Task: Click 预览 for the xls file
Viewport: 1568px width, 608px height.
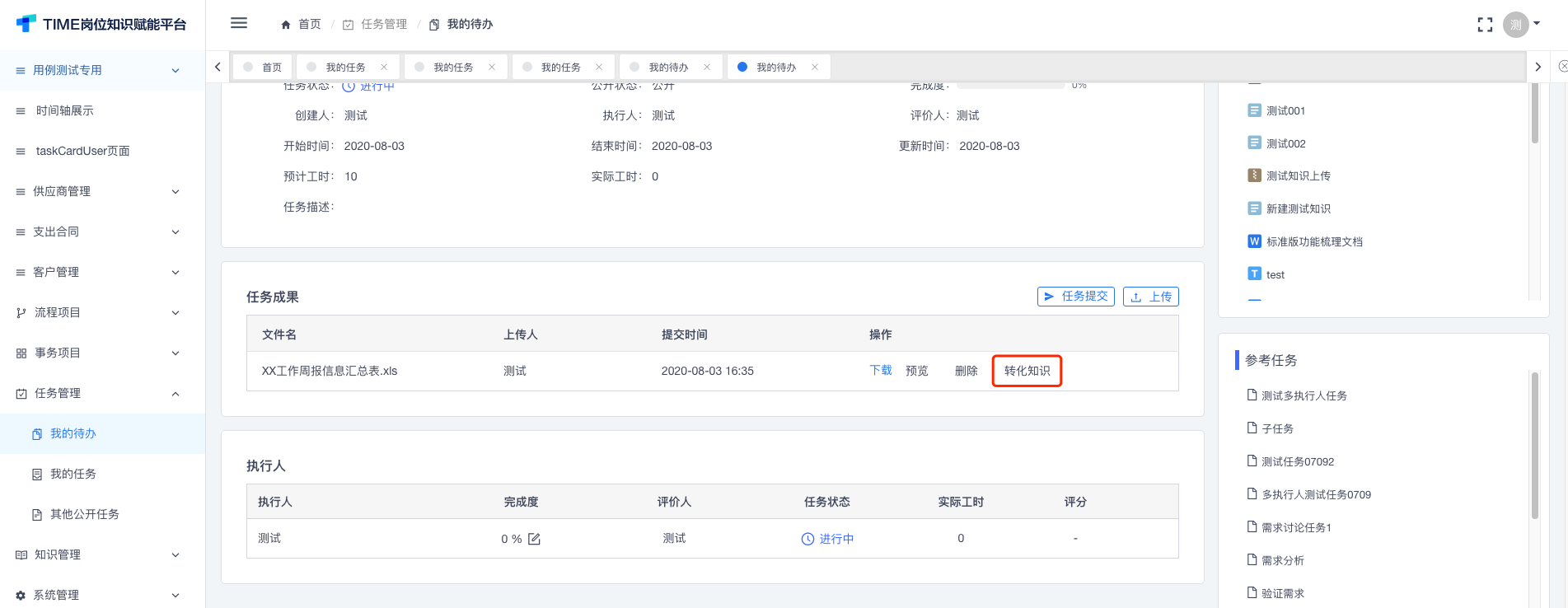Action: (916, 372)
